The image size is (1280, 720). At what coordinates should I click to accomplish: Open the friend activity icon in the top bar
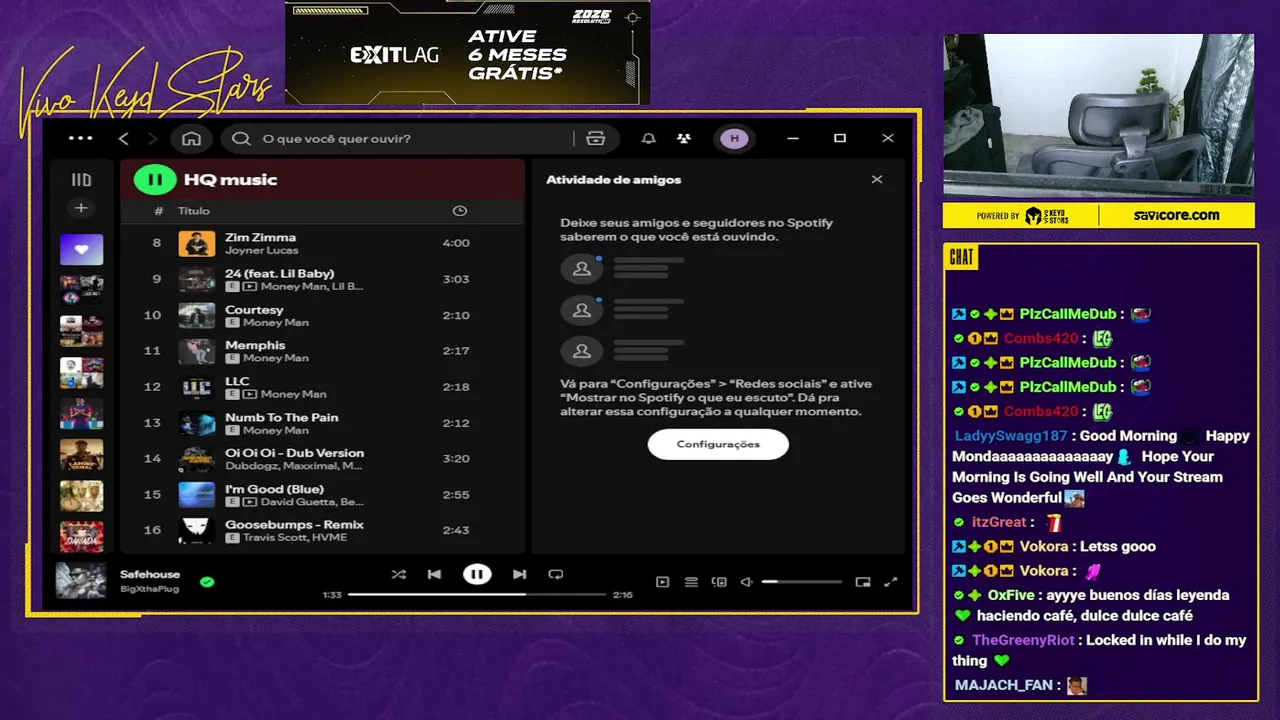[683, 138]
